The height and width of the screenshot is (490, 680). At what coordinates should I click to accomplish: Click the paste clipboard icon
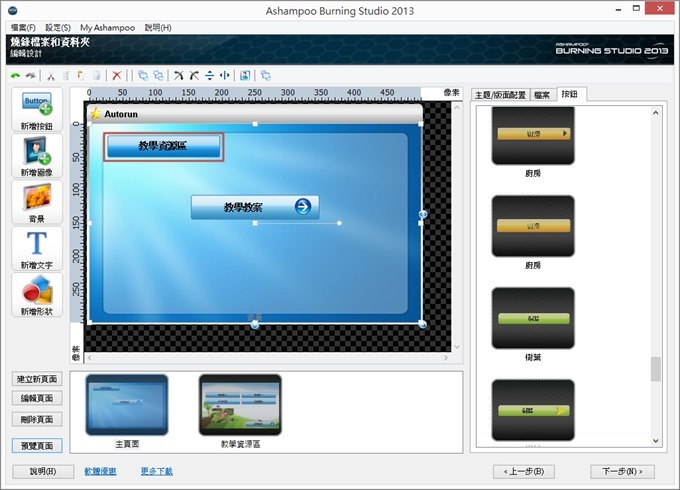tap(81, 75)
